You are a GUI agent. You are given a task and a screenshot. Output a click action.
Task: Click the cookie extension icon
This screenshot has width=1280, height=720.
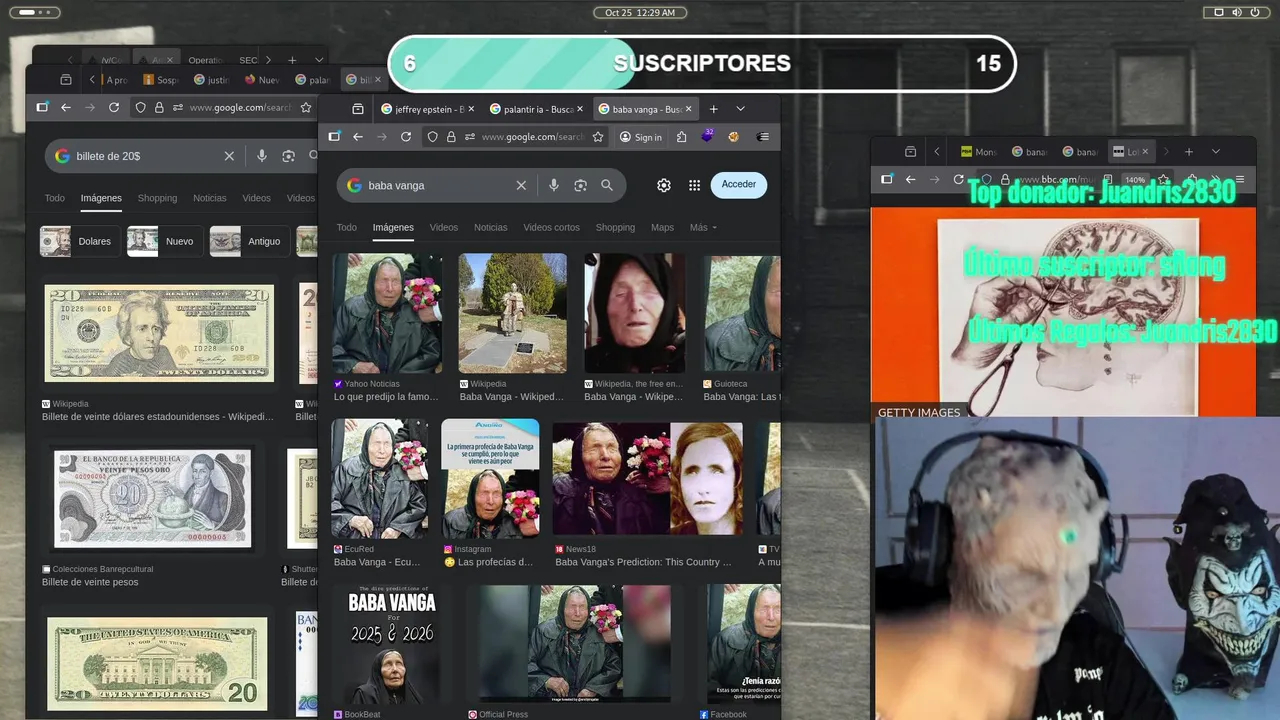tap(733, 137)
